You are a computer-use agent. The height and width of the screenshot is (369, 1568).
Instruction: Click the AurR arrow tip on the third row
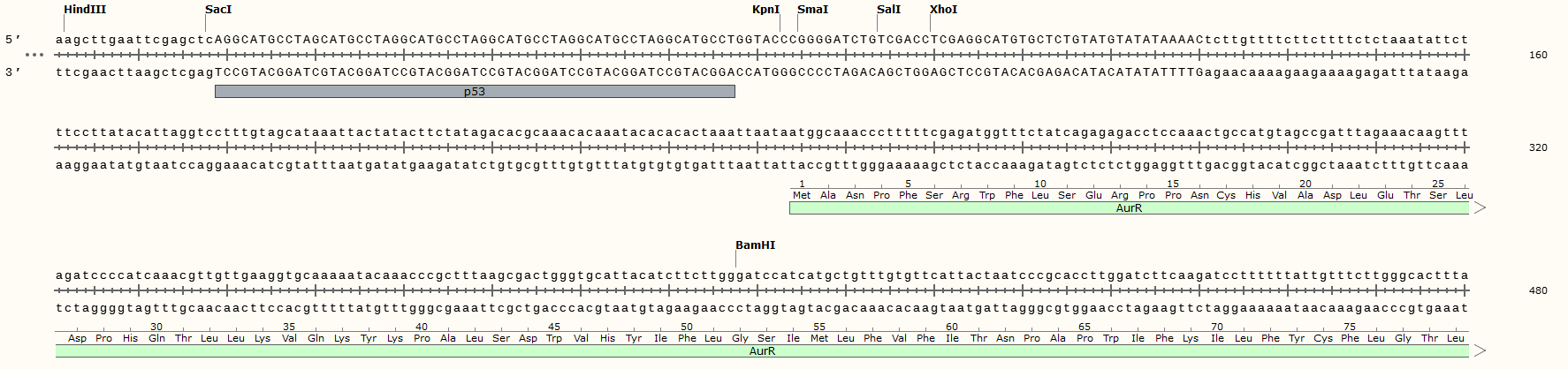pyautogui.click(x=1480, y=351)
